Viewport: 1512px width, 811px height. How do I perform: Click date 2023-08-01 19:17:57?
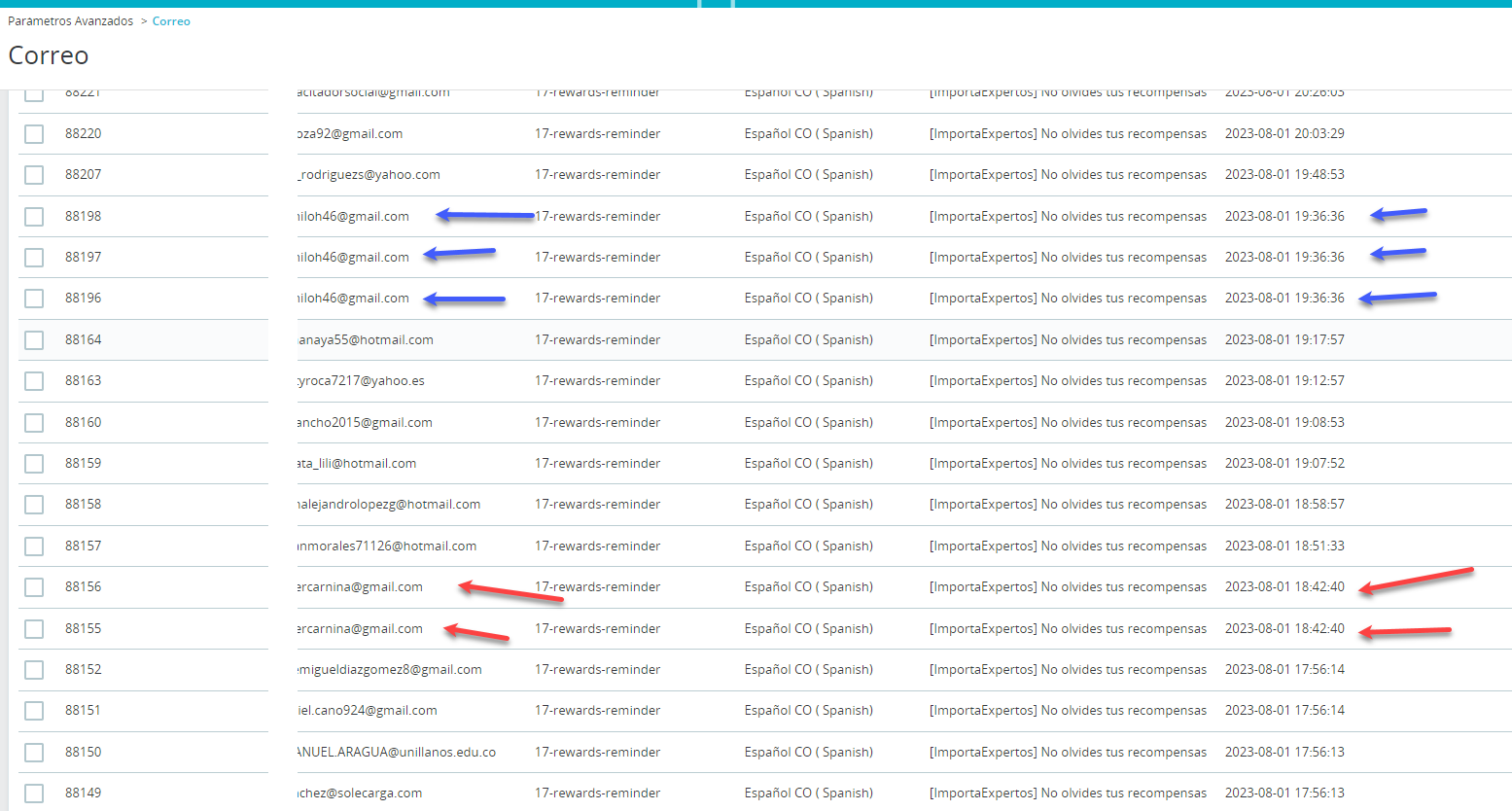point(1284,339)
